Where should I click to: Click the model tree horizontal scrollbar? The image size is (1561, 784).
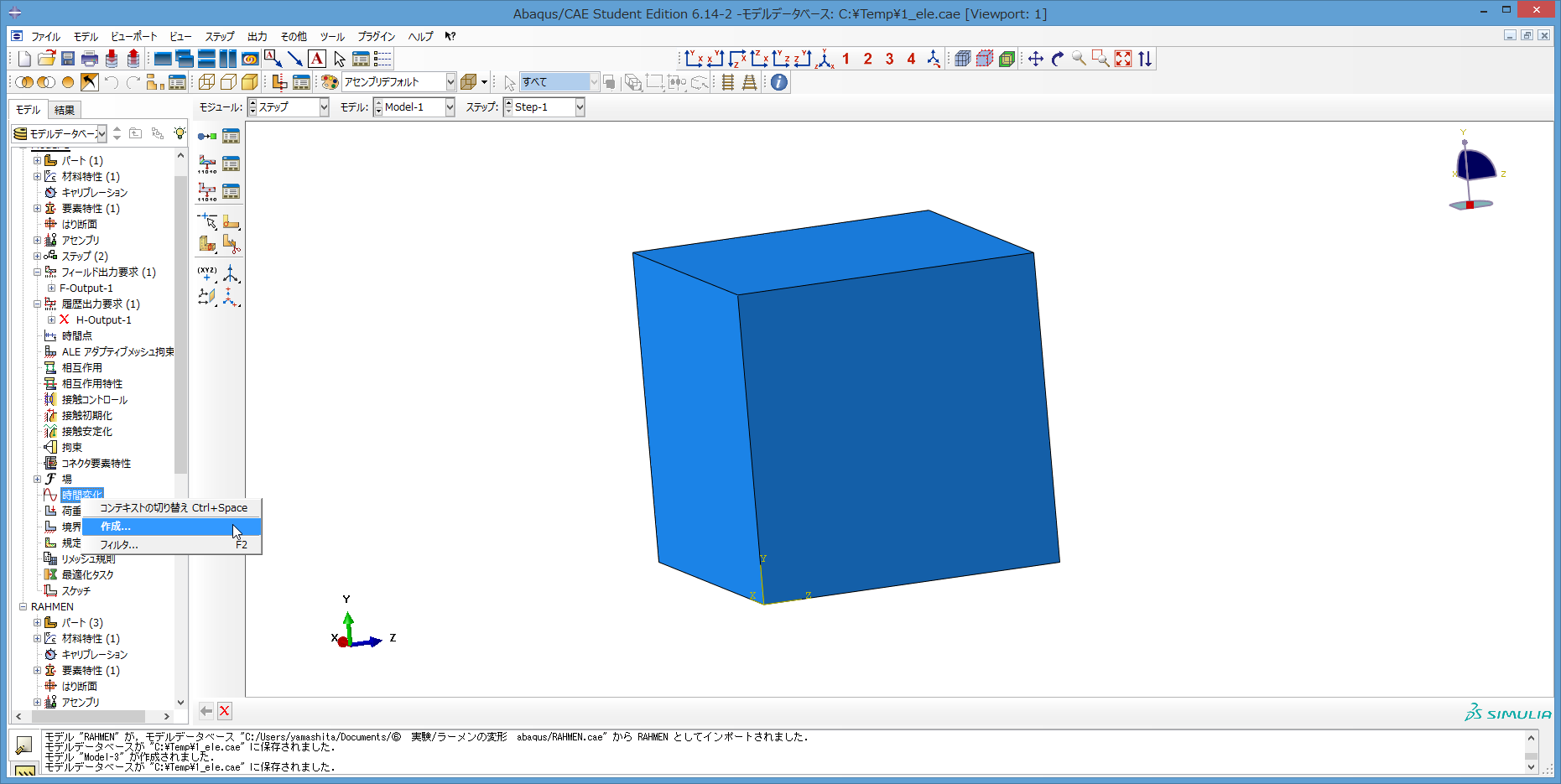coord(88,716)
